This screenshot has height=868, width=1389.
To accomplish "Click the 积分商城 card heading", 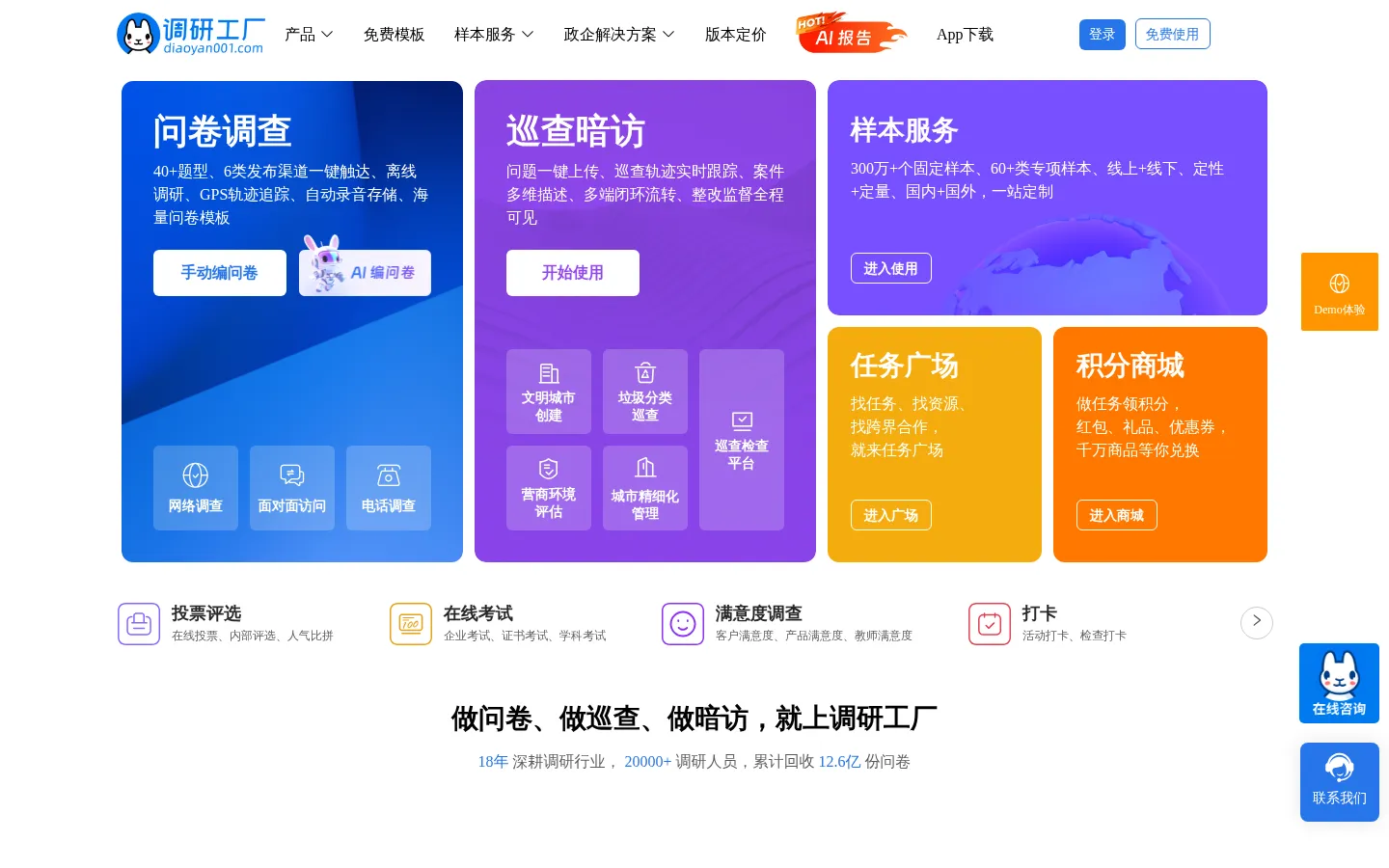I will tap(1130, 366).
